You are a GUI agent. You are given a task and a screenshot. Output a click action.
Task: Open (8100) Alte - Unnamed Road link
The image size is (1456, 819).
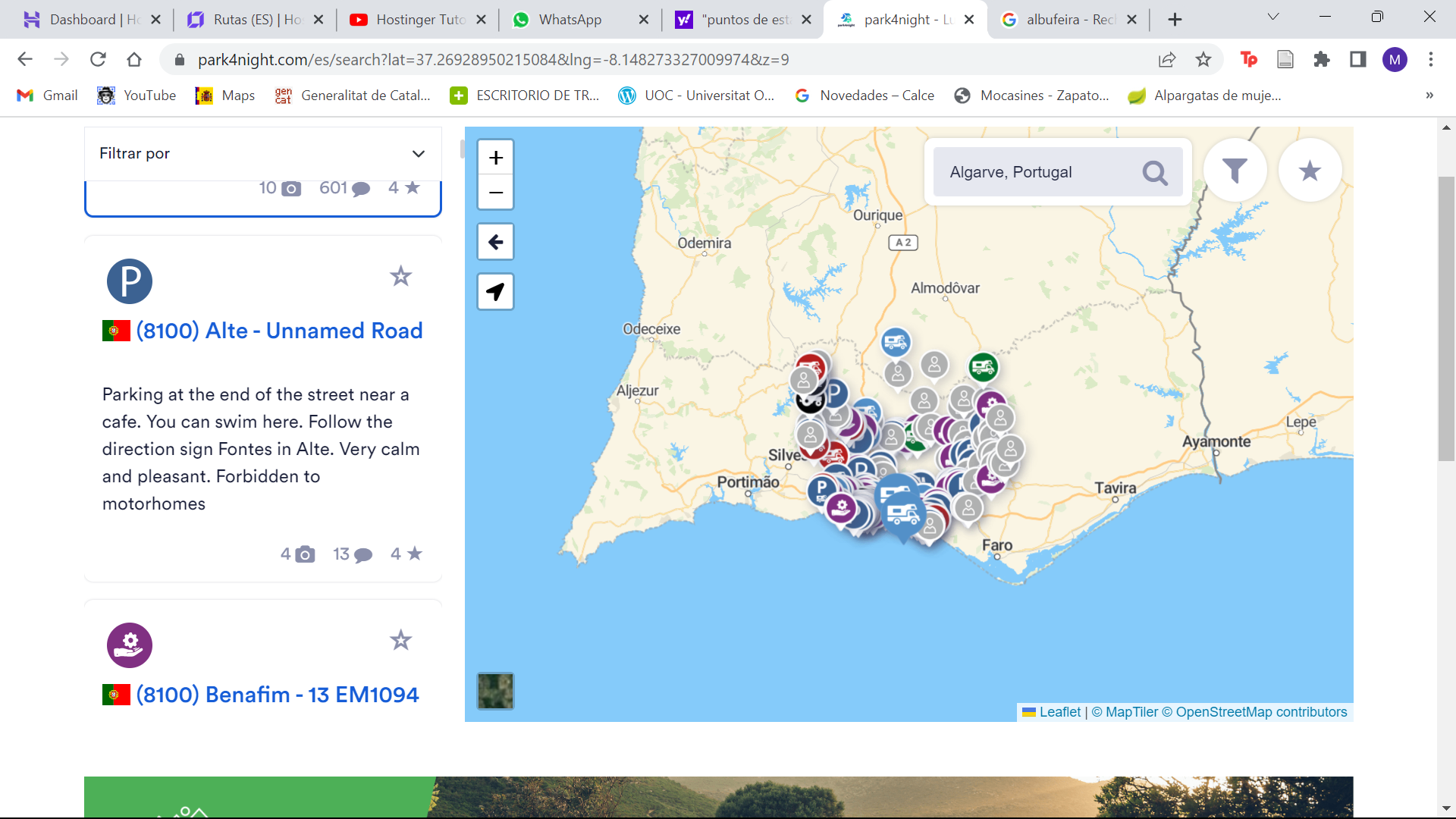click(x=279, y=331)
